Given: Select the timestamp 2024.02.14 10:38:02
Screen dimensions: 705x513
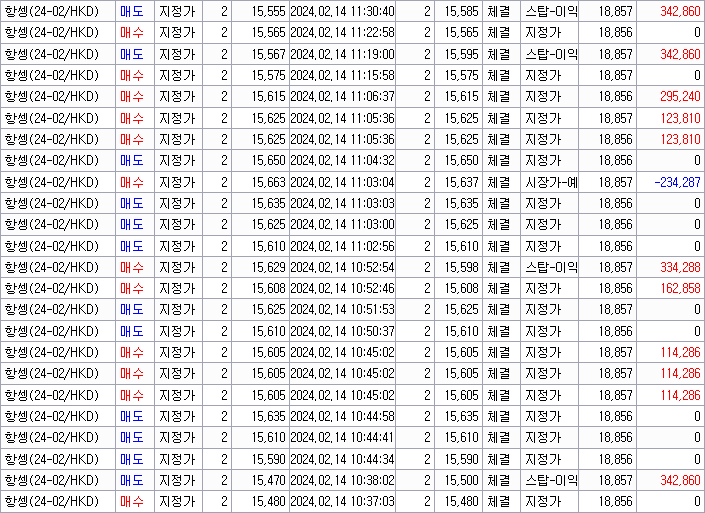Looking at the screenshot, I should [x=342, y=480].
